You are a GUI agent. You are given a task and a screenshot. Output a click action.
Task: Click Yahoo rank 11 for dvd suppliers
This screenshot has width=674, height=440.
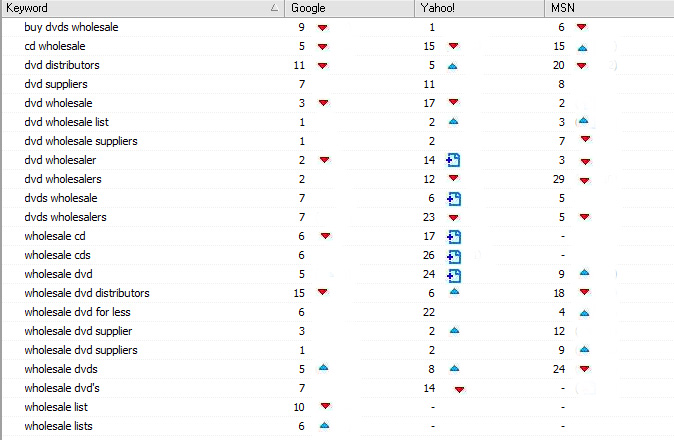(429, 84)
